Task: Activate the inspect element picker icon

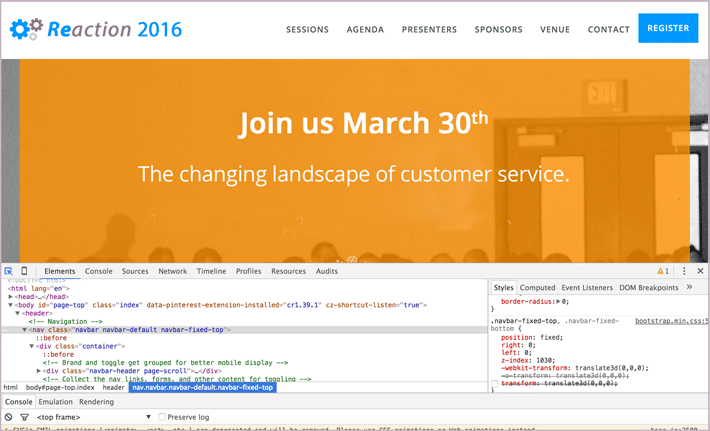Action: 9,271
